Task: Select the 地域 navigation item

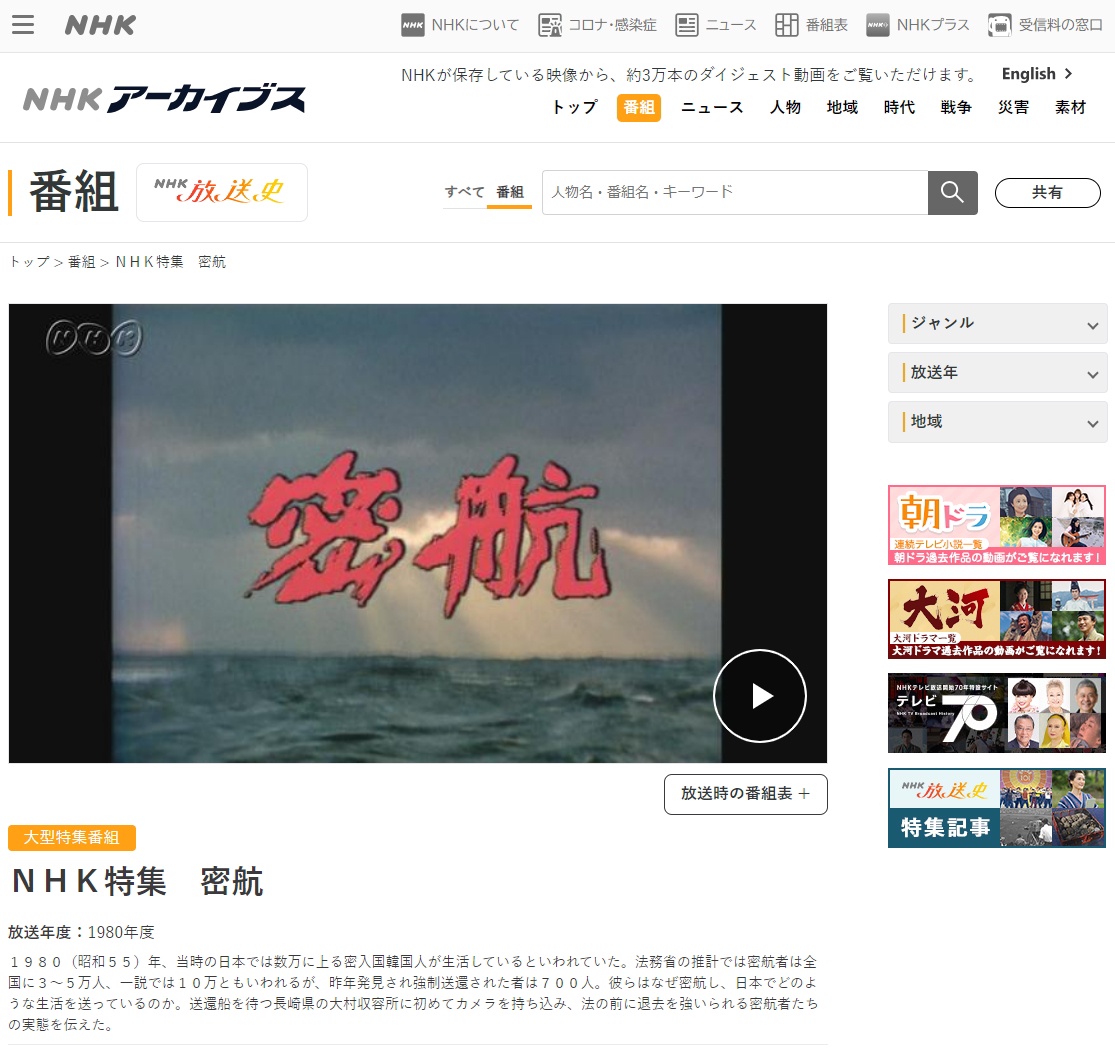Action: coord(842,107)
